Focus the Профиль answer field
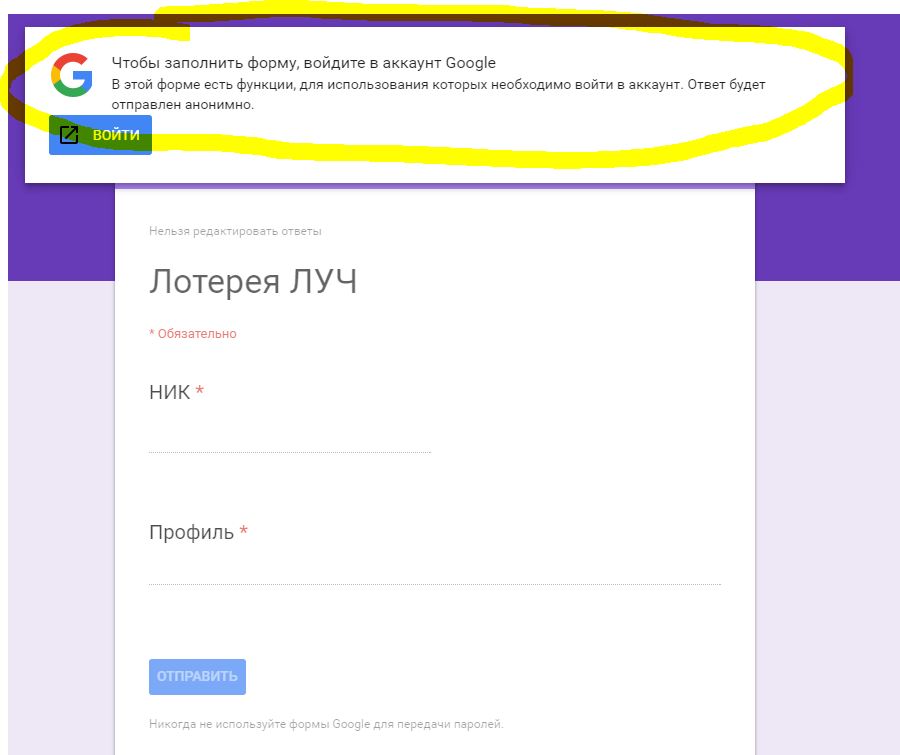Image resolution: width=900 pixels, height=755 pixels. 435,573
